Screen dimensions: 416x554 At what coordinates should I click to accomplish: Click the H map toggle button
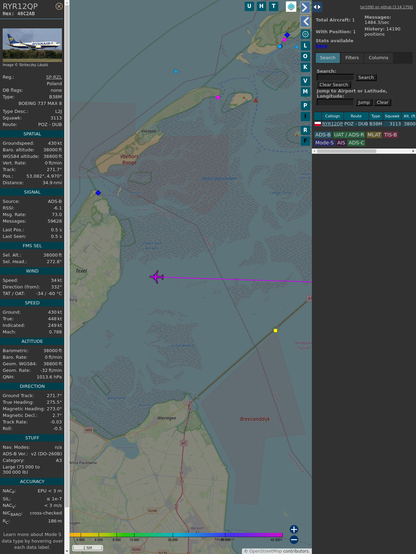[x=262, y=6]
